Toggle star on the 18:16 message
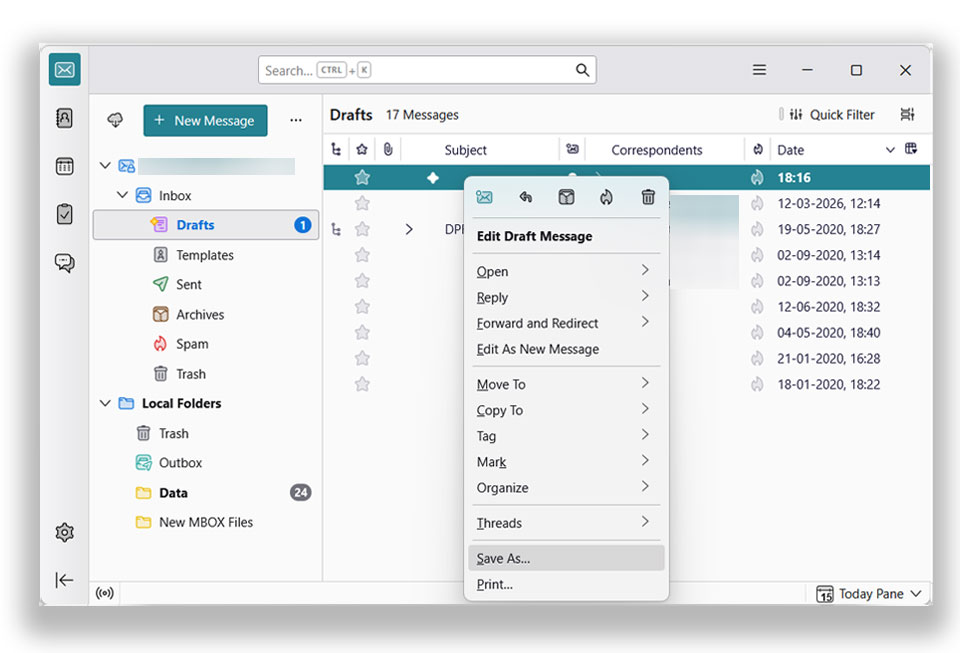This screenshot has height=653, width=960. point(362,177)
